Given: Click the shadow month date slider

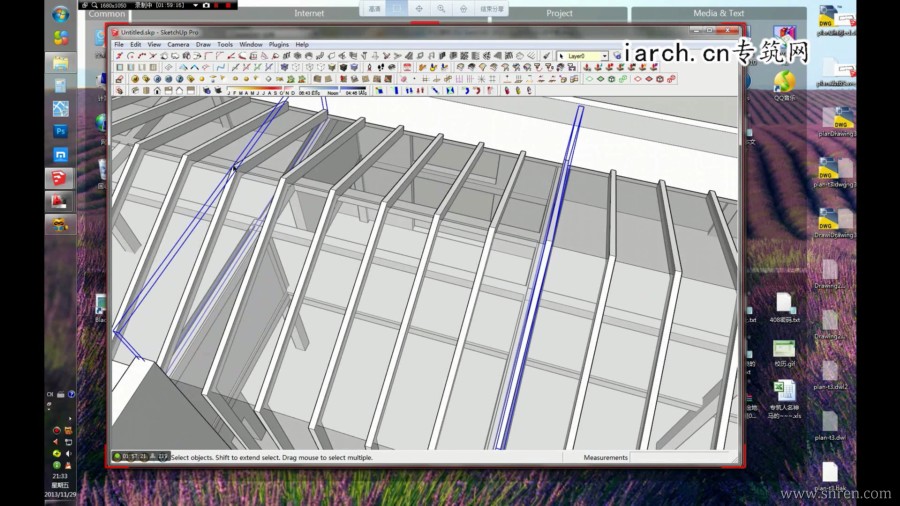Looking at the screenshot, I should click(x=260, y=91).
